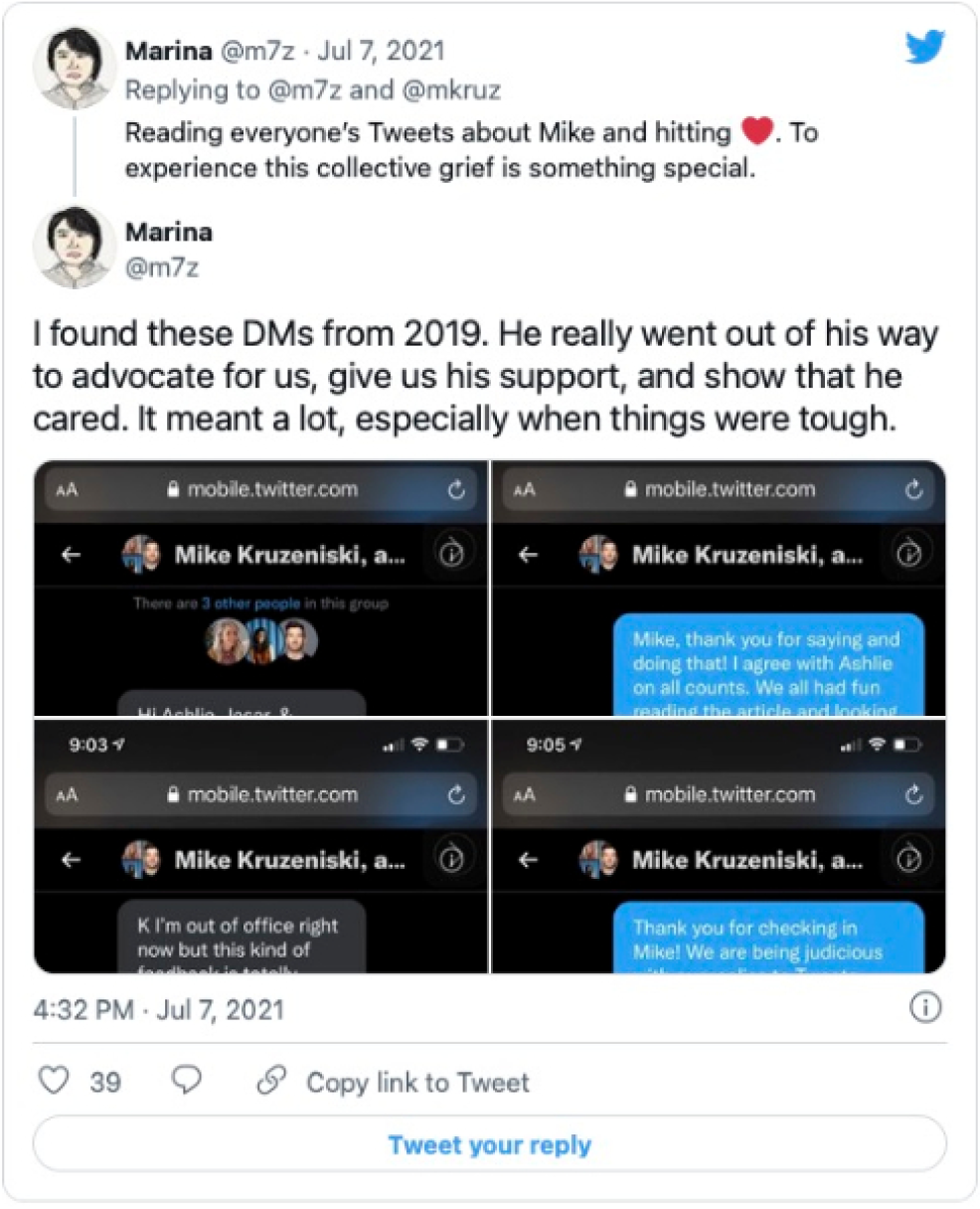Open top-left DM screenshot with group members
980x1209 pixels.
point(261,589)
